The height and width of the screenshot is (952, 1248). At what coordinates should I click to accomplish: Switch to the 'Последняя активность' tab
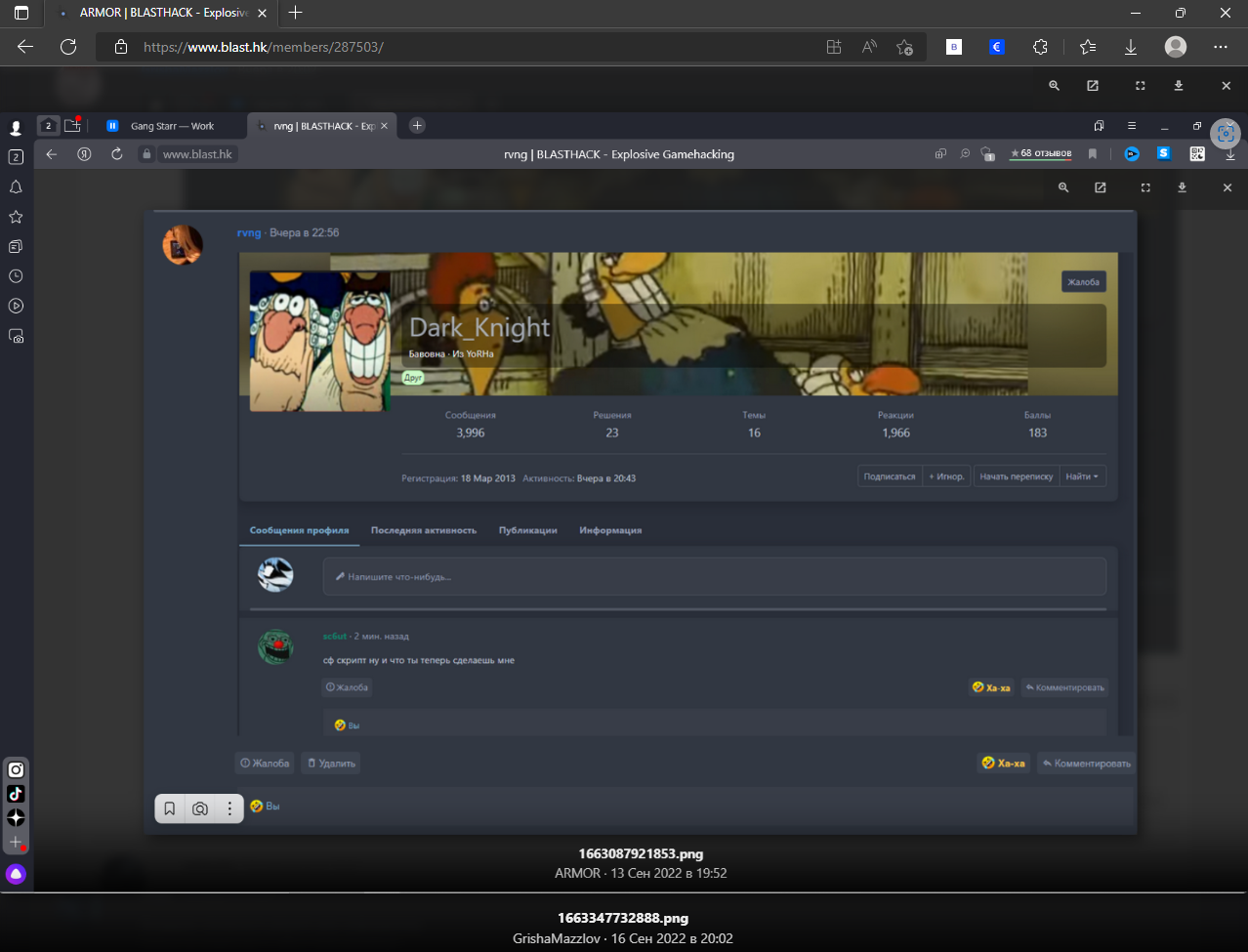click(424, 530)
